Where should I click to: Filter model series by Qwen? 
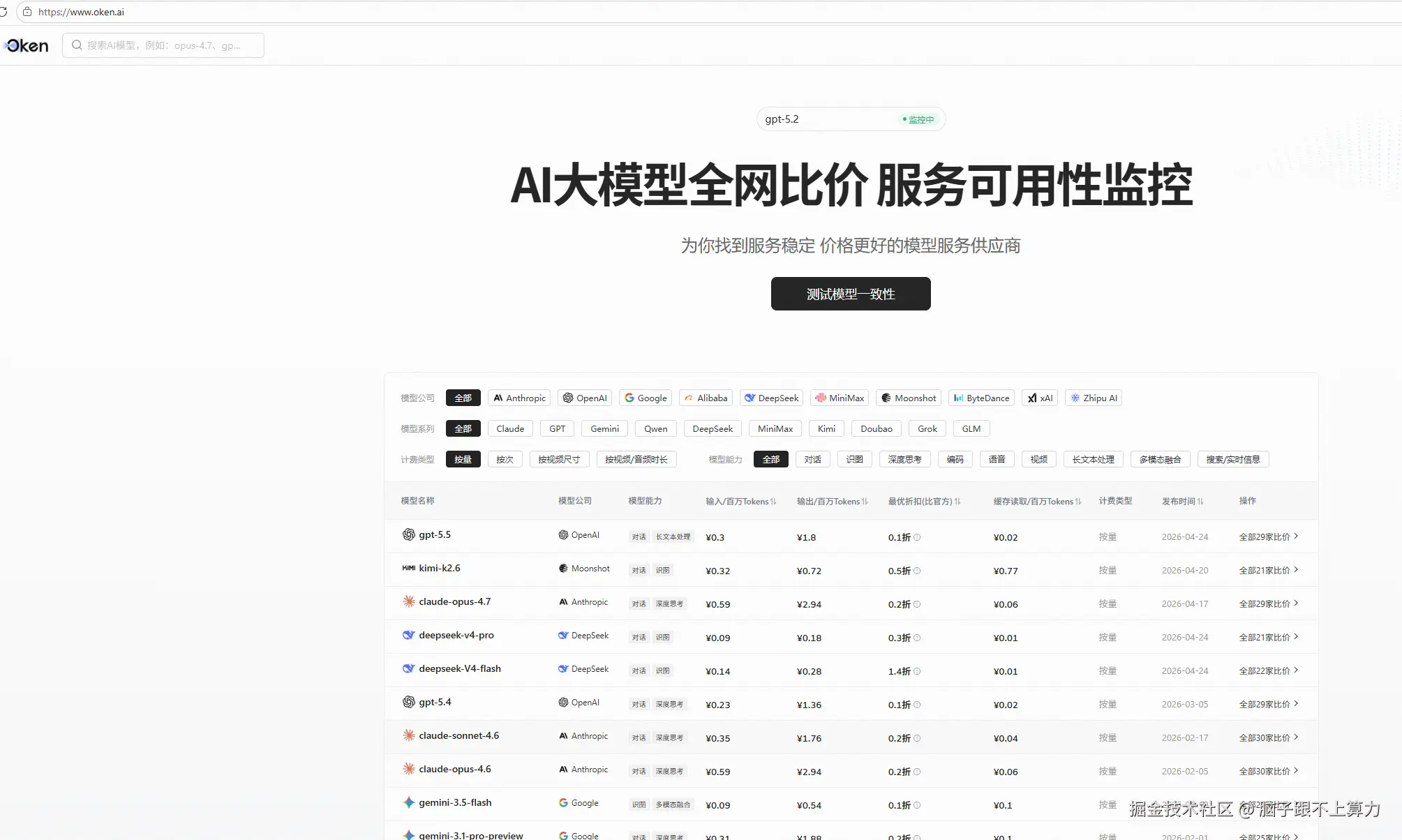(x=656, y=428)
